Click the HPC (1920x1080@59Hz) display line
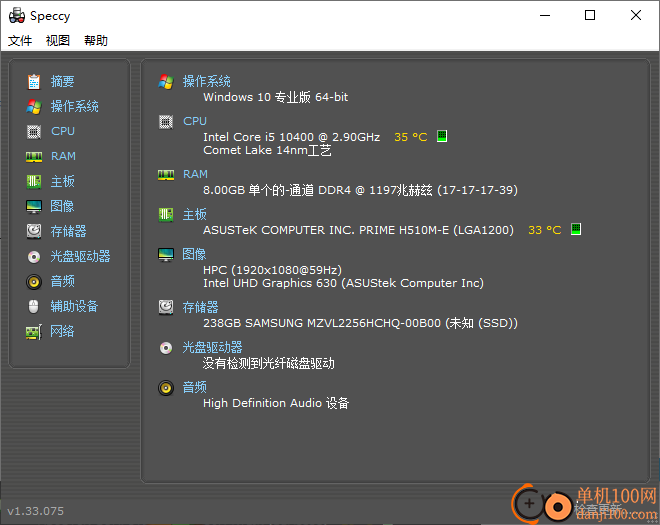 coord(272,270)
